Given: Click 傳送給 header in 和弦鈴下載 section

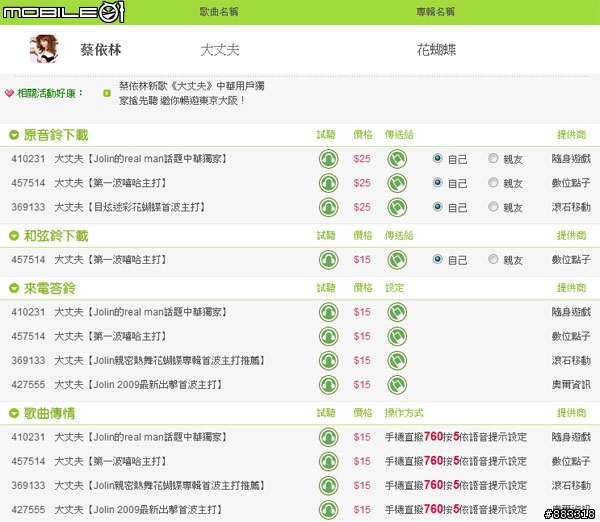Looking at the screenshot, I should (x=399, y=235).
